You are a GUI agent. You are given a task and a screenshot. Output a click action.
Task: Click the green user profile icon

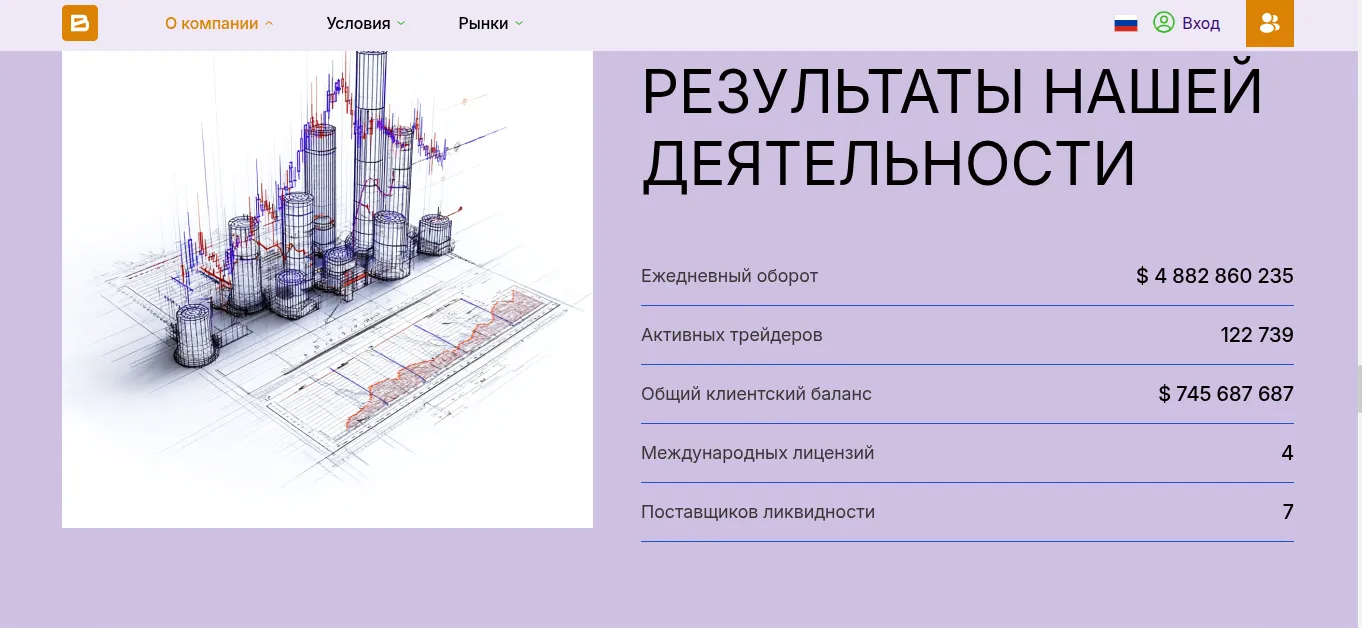pyautogui.click(x=1164, y=23)
